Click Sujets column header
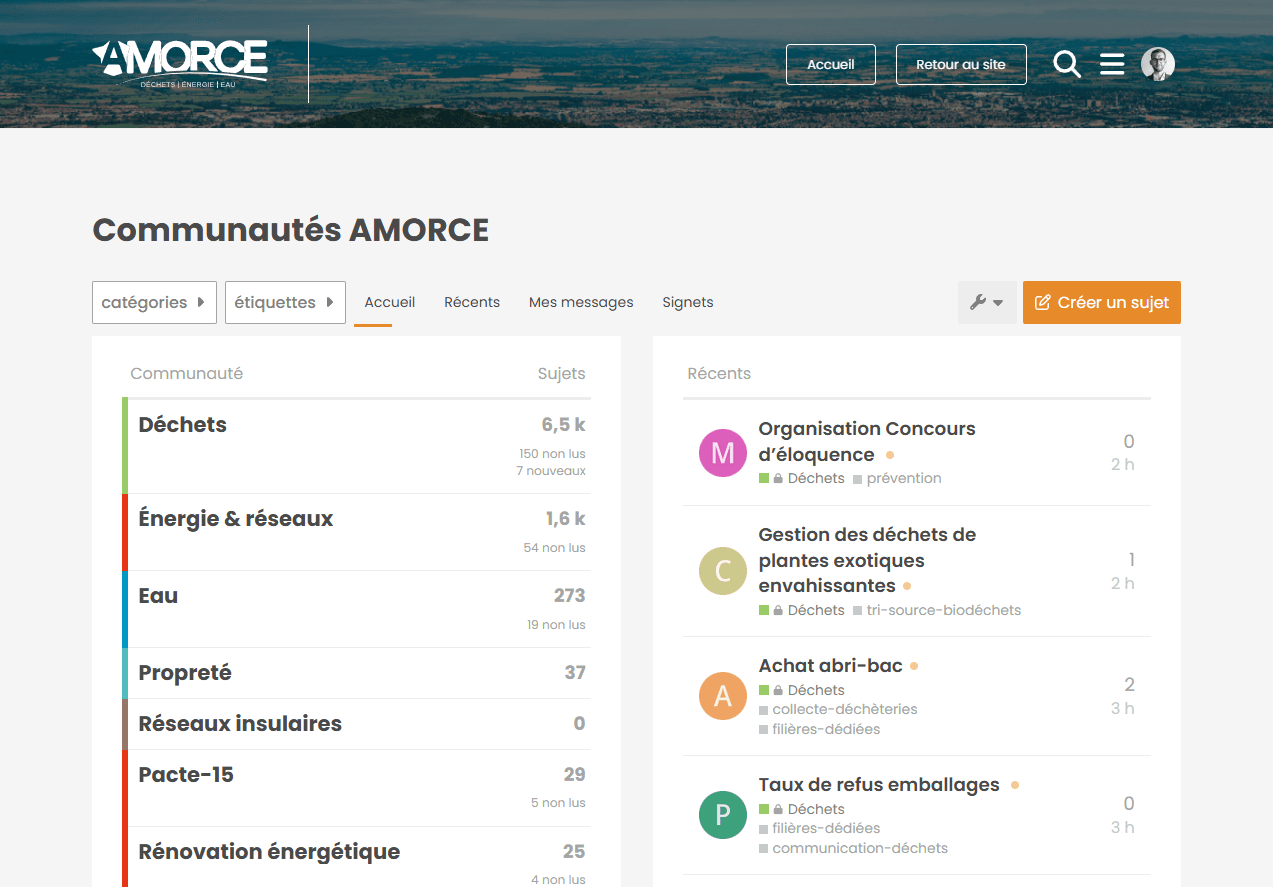This screenshot has width=1273, height=887. point(561,374)
